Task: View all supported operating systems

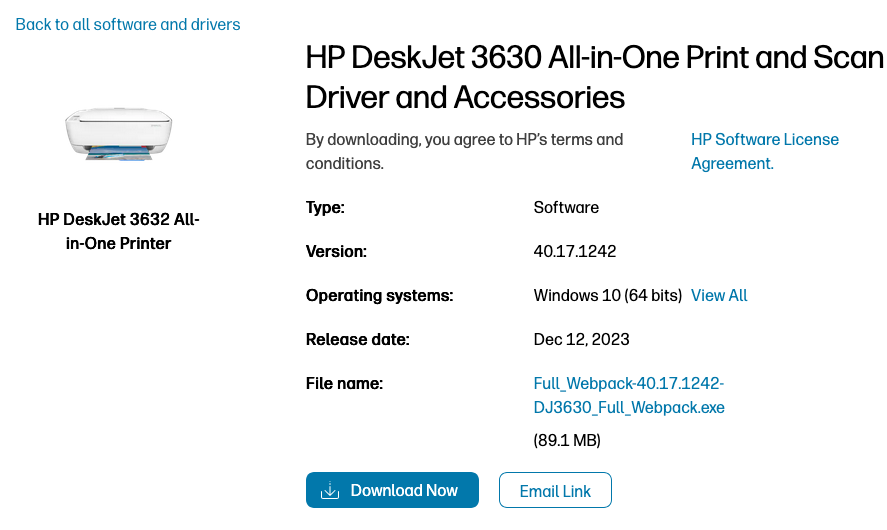Action: pos(719,295)
